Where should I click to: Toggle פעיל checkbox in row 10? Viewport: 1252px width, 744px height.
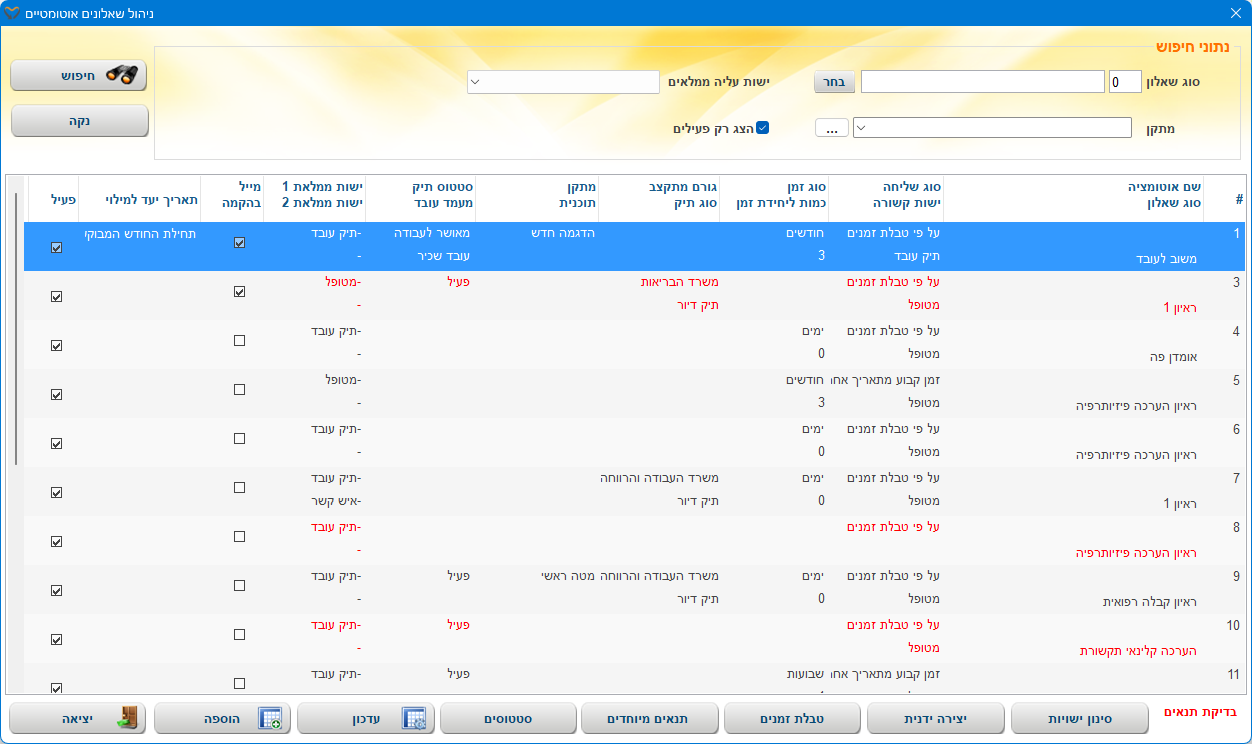[56, 639]
